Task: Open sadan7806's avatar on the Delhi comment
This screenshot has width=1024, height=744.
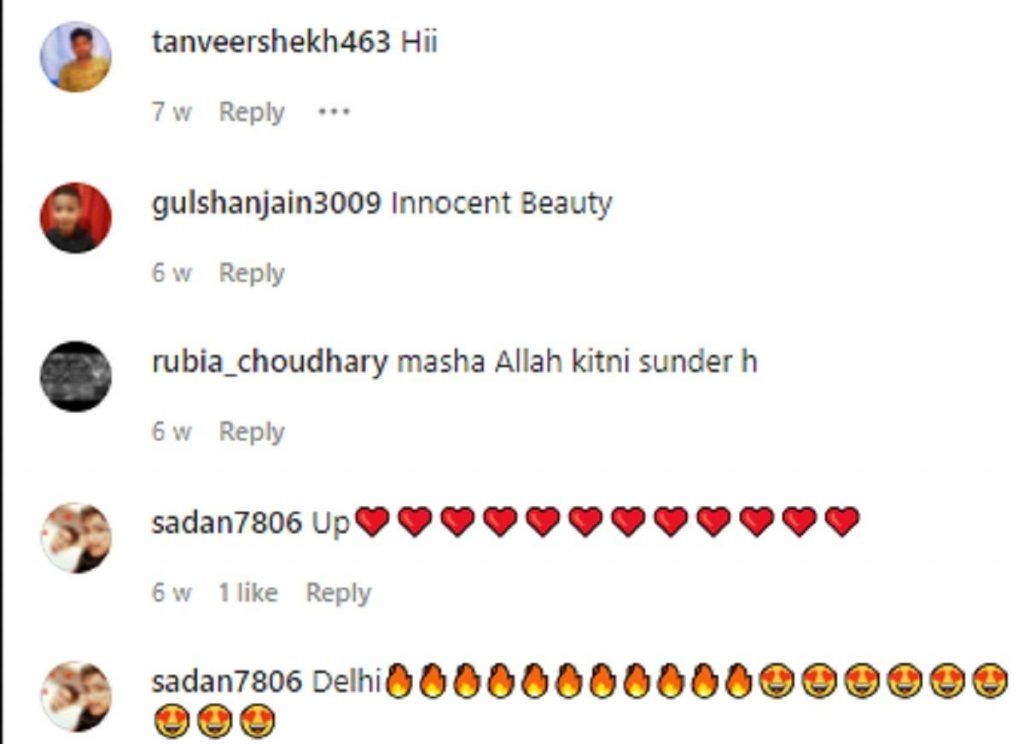Action: coord(76,696)
